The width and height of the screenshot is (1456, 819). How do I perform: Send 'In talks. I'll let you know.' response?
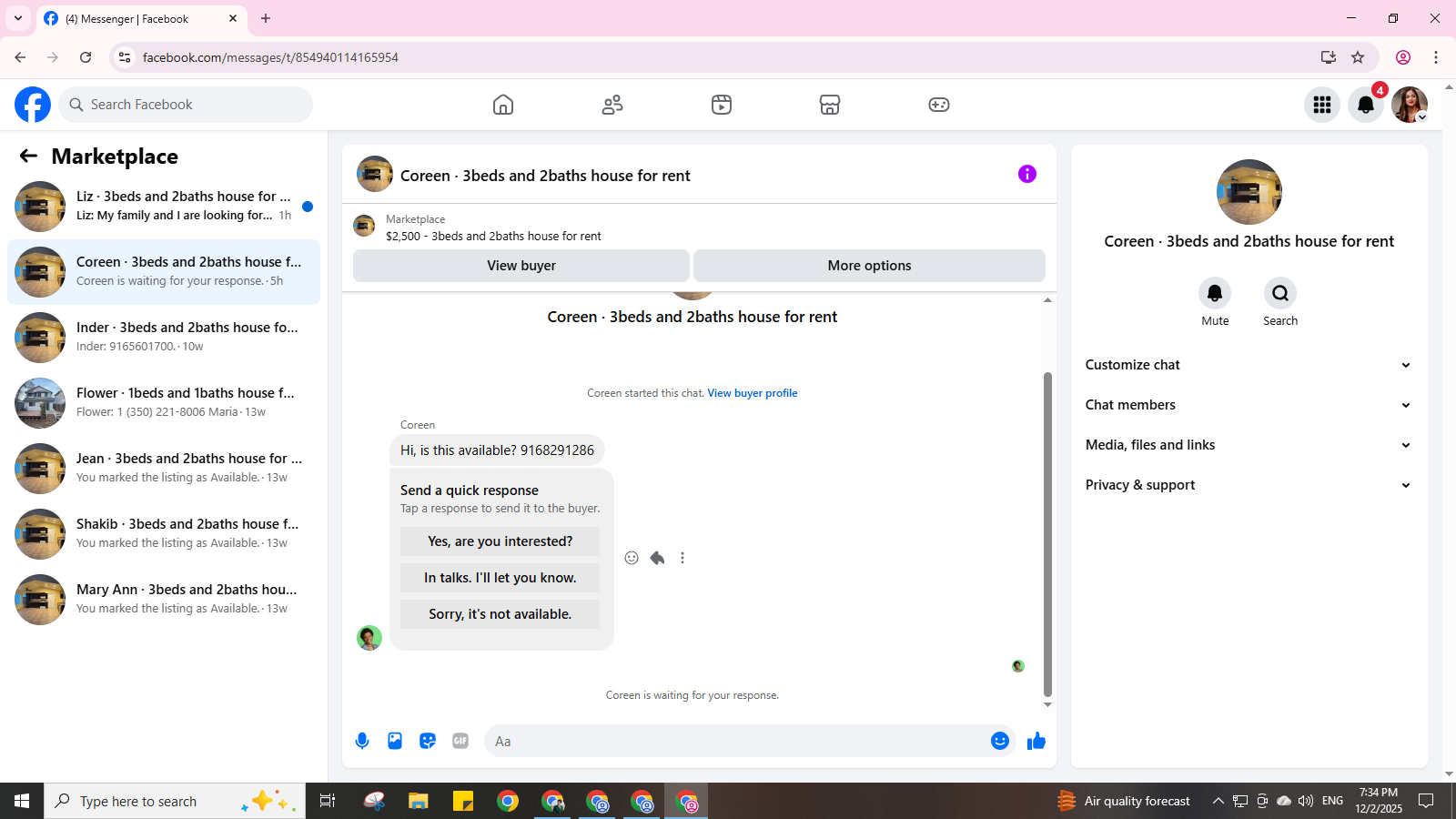click(500, 578)
